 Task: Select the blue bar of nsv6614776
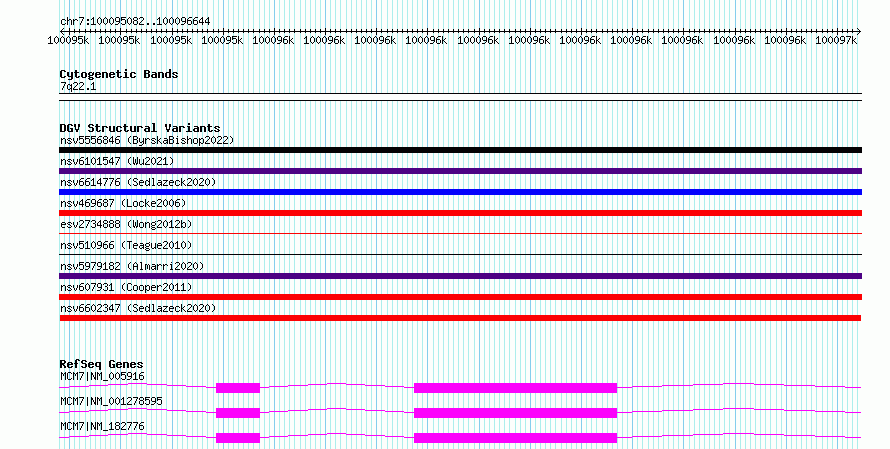pos(460,192)
